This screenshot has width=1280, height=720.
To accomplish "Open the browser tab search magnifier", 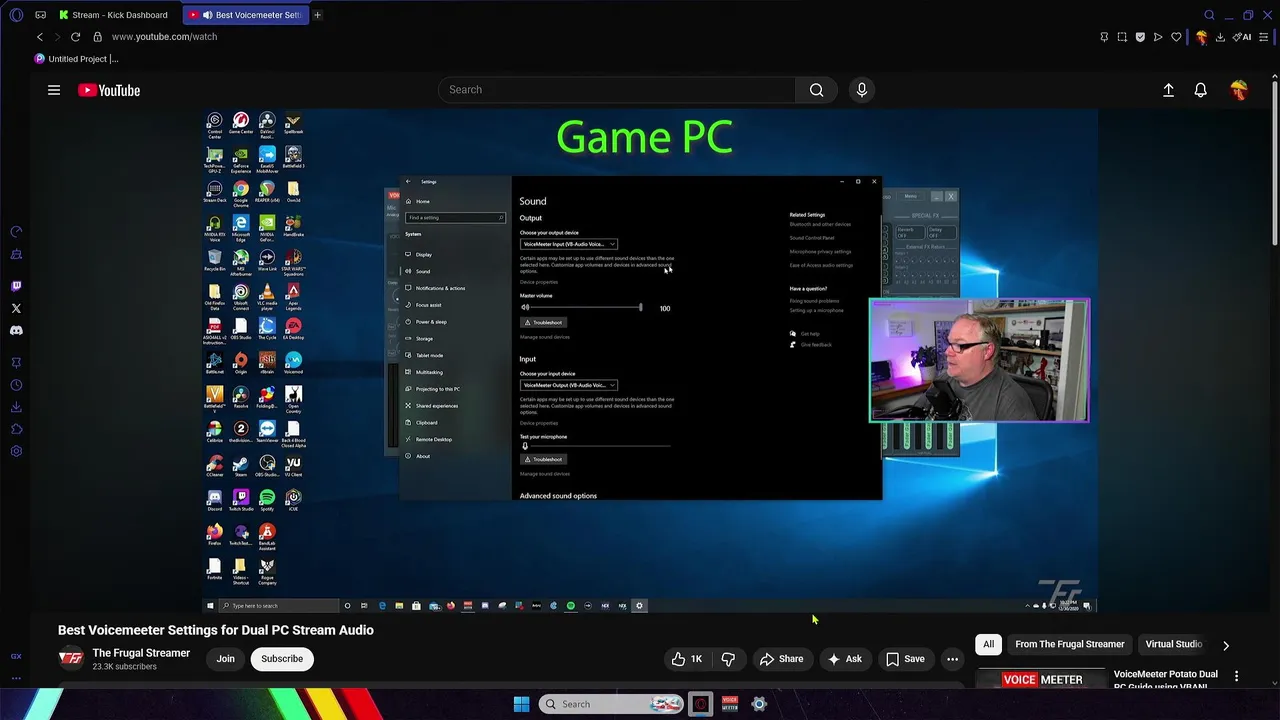I will coord(1209,15).
